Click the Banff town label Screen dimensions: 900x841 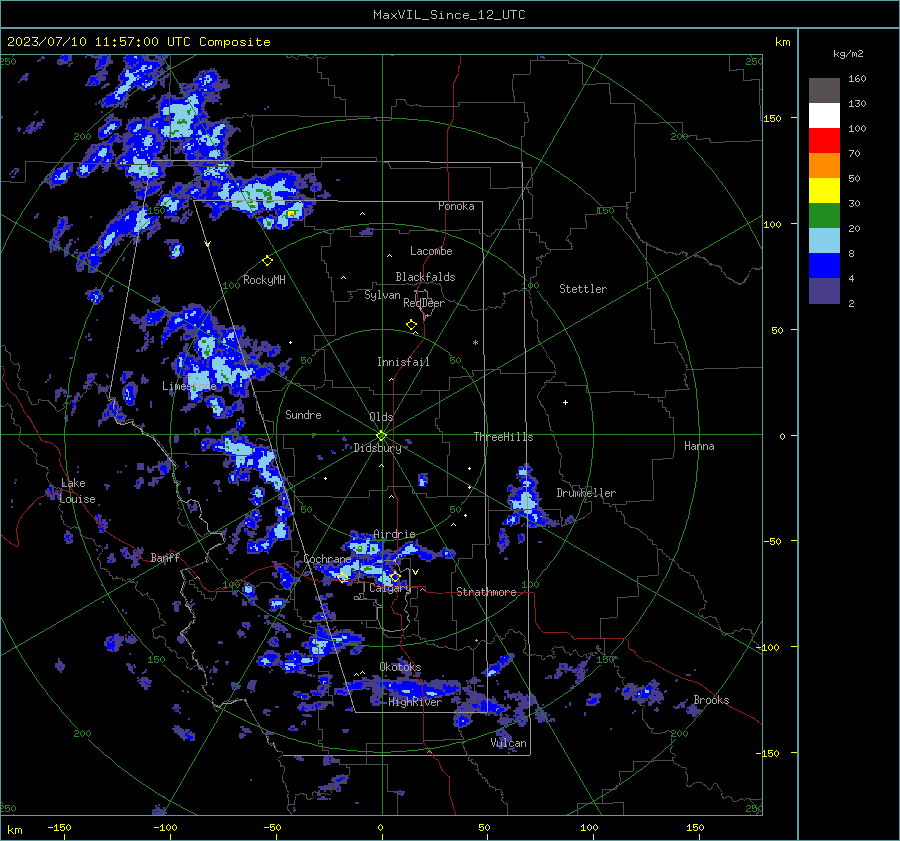[x=165, y=557]
